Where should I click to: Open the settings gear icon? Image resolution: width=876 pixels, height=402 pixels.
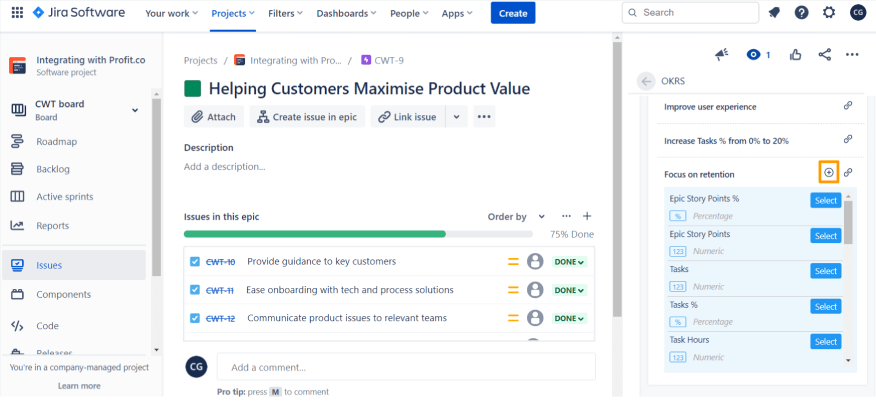[829, 12]
